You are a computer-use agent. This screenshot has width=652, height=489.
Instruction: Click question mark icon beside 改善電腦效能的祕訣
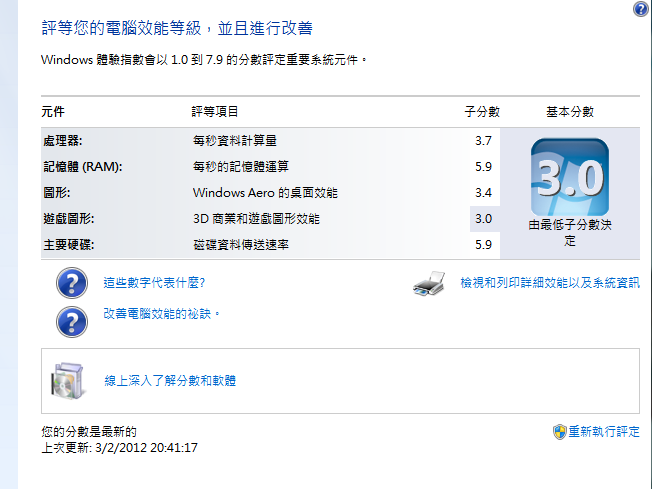[71, 320]
